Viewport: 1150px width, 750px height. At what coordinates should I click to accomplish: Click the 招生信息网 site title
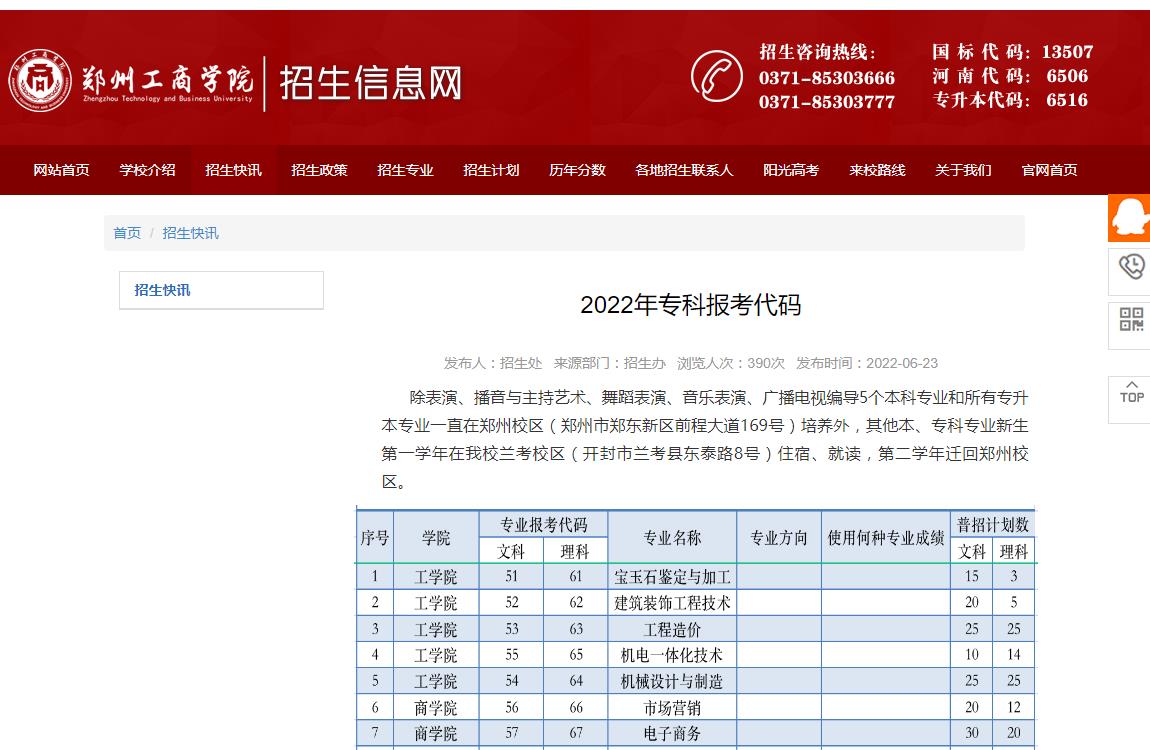(370, 82)
